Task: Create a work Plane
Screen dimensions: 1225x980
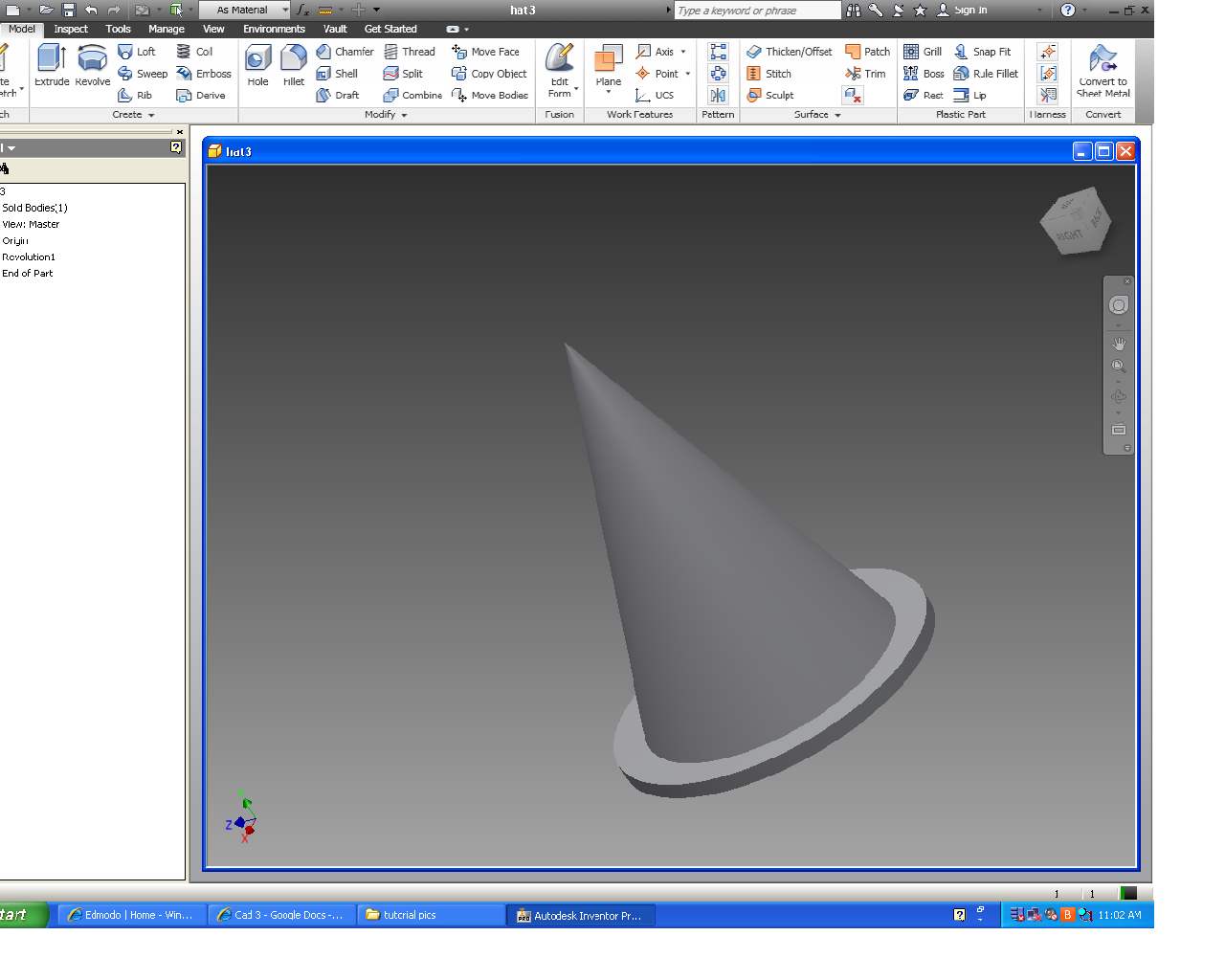Action: click(607, 67)
